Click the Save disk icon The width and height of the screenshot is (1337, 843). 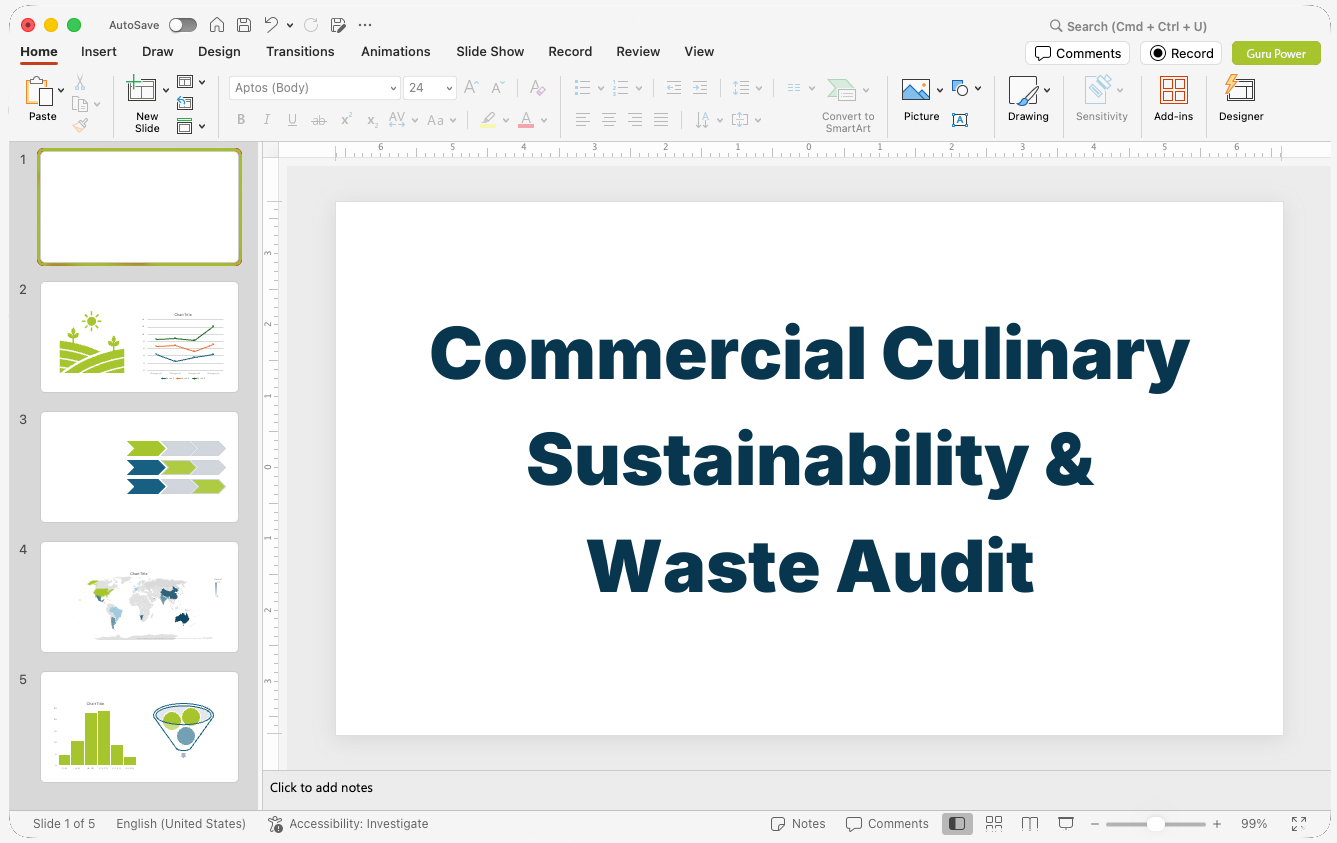click(244, 25)
